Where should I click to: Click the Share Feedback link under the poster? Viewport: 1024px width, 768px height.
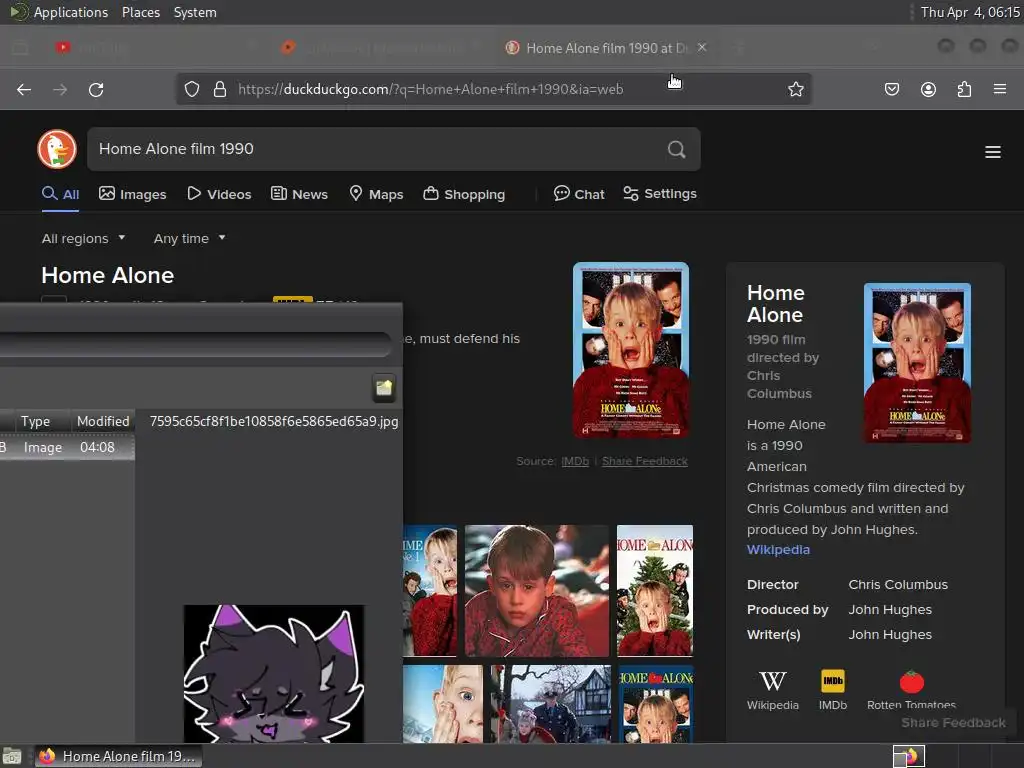[x=645, y=461]
